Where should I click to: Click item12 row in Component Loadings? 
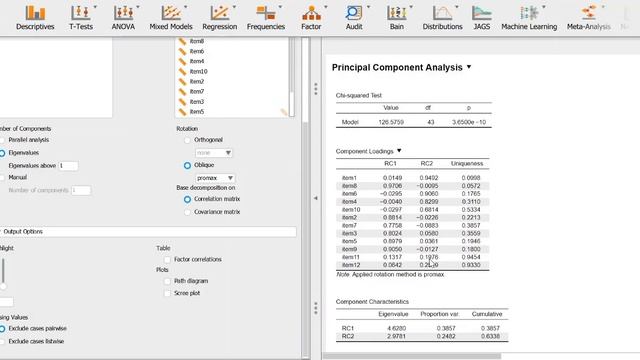412,265
